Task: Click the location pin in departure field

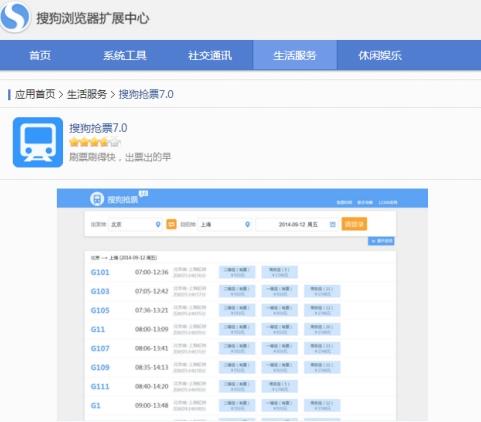Action: point(158,224)
